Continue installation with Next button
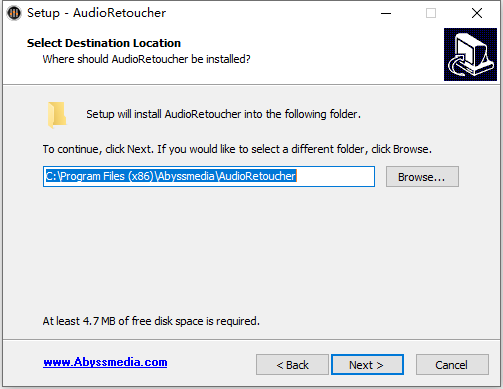Screen dimensions: 503x389 (367, 365)
